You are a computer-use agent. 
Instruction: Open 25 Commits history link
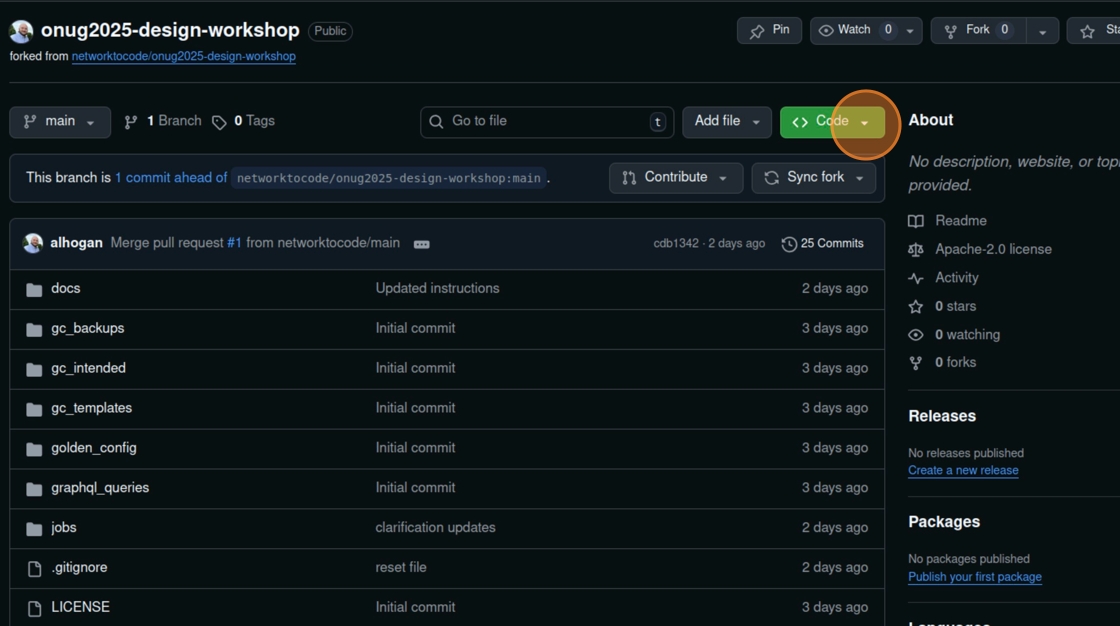823,244
